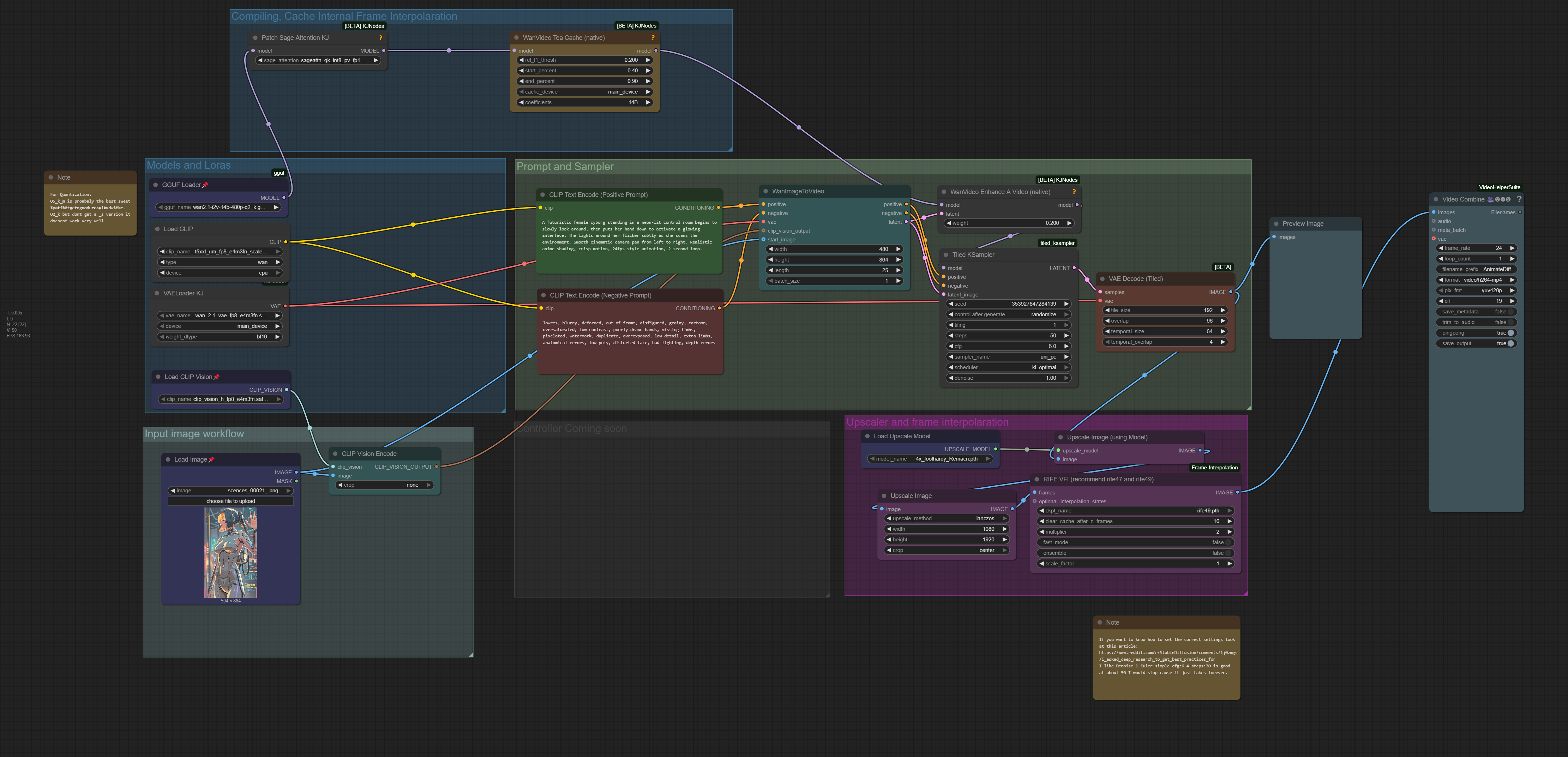Click help icon on WanVideo Enhance A Video
This screenshot has width=1568, height=757.
[1074, 192]
